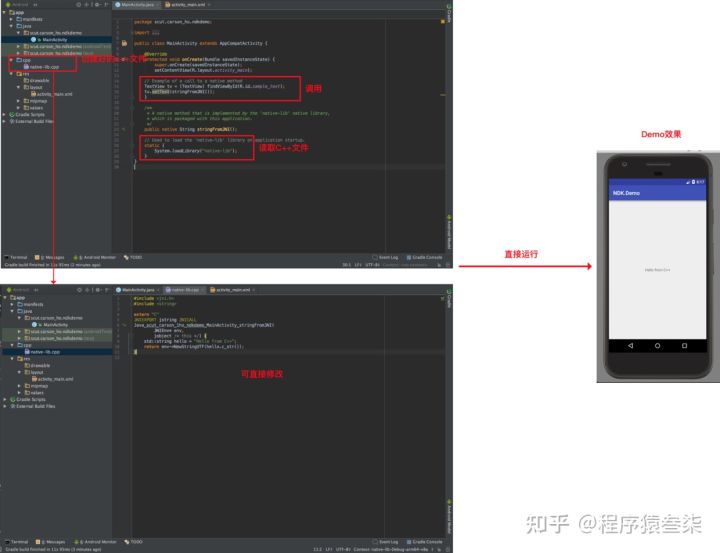
Task: Select the androidTest package in top IDE tree
Action: click(x=67, y=46)
